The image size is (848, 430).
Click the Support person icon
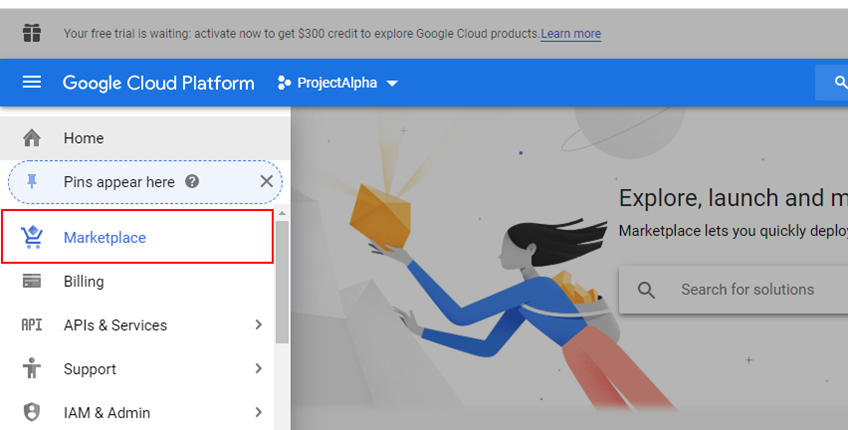pyautogui.click(x=32, y=368)
